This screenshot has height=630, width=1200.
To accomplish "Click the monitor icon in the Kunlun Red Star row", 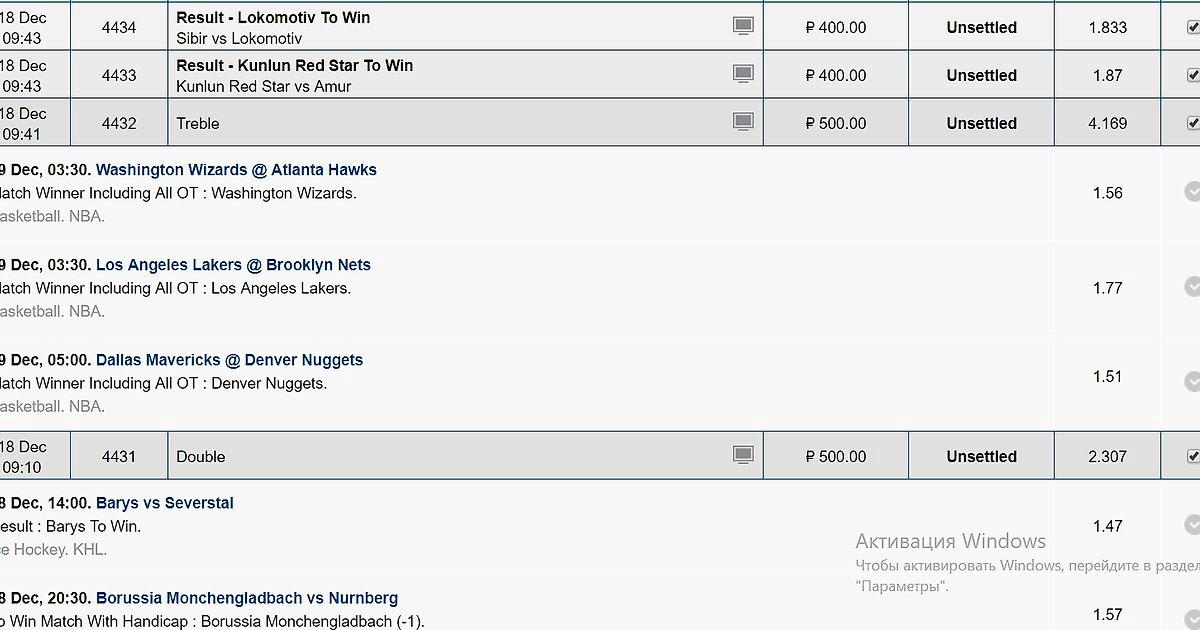I will pos(743,74).
